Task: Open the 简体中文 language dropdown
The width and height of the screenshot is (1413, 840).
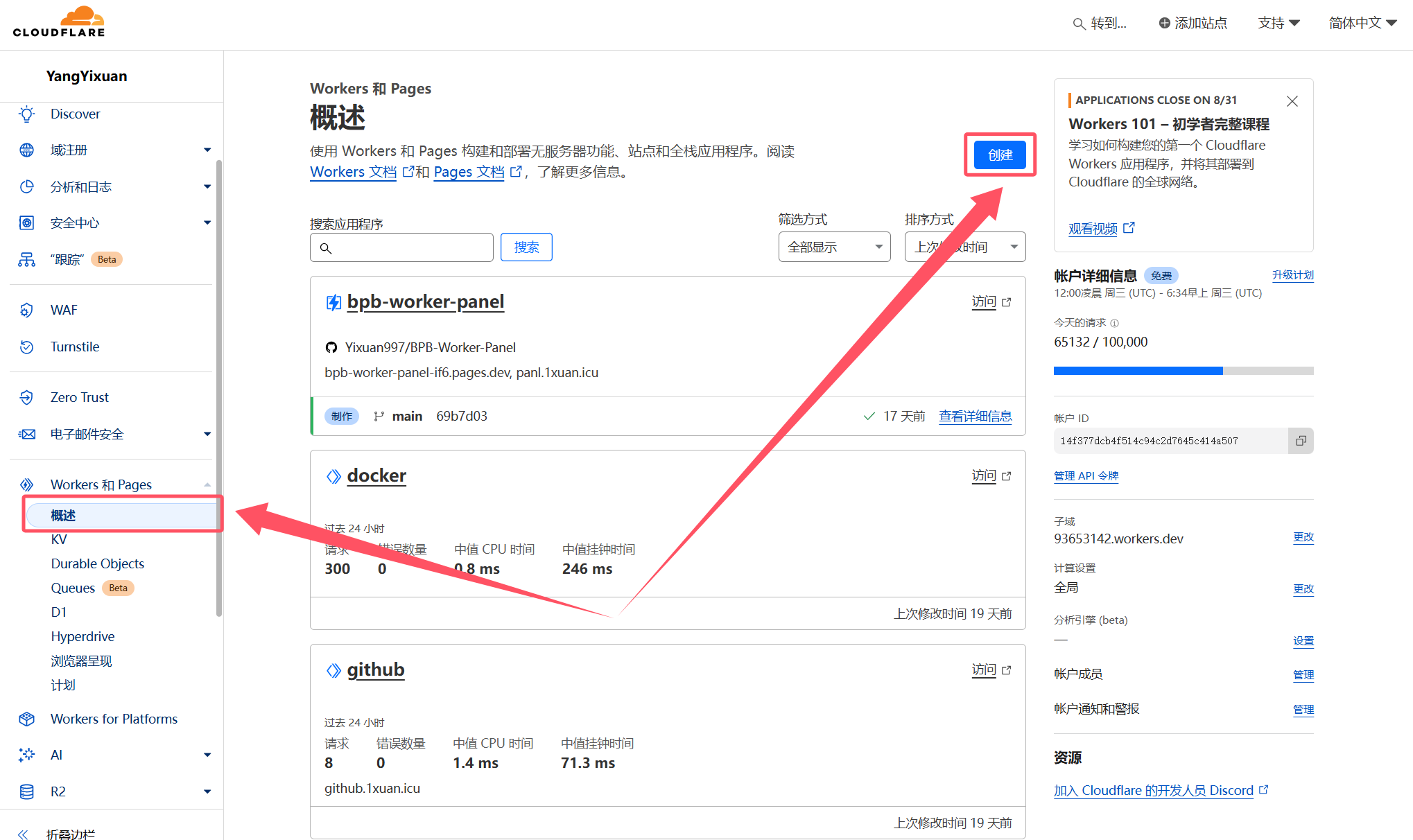Action: pyautogui.click(x=1362, y=23)
